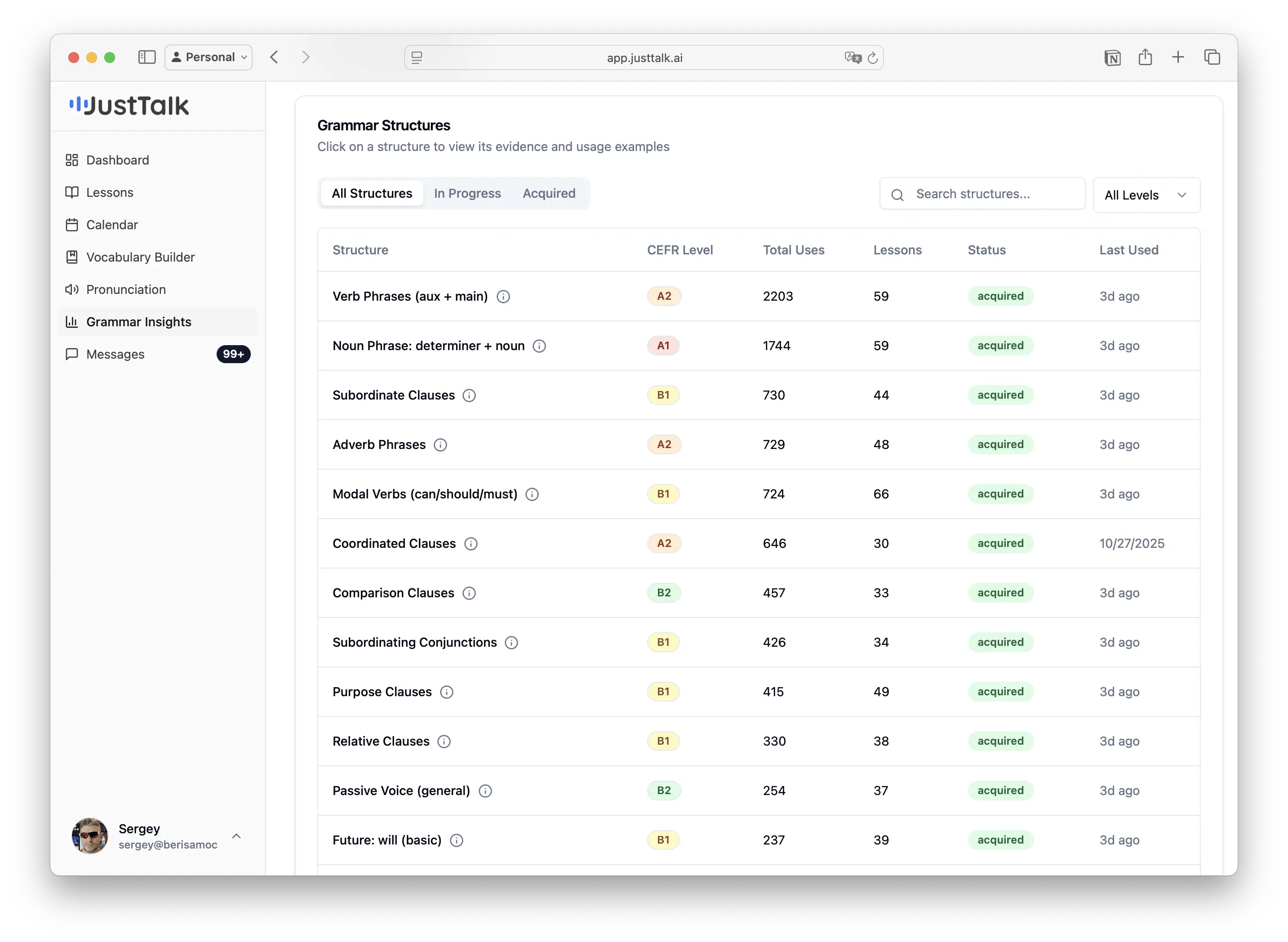Click info icon for Modal Verbs
The image size is (1288, 942).
pyautogui.click(x=532, y=494)
